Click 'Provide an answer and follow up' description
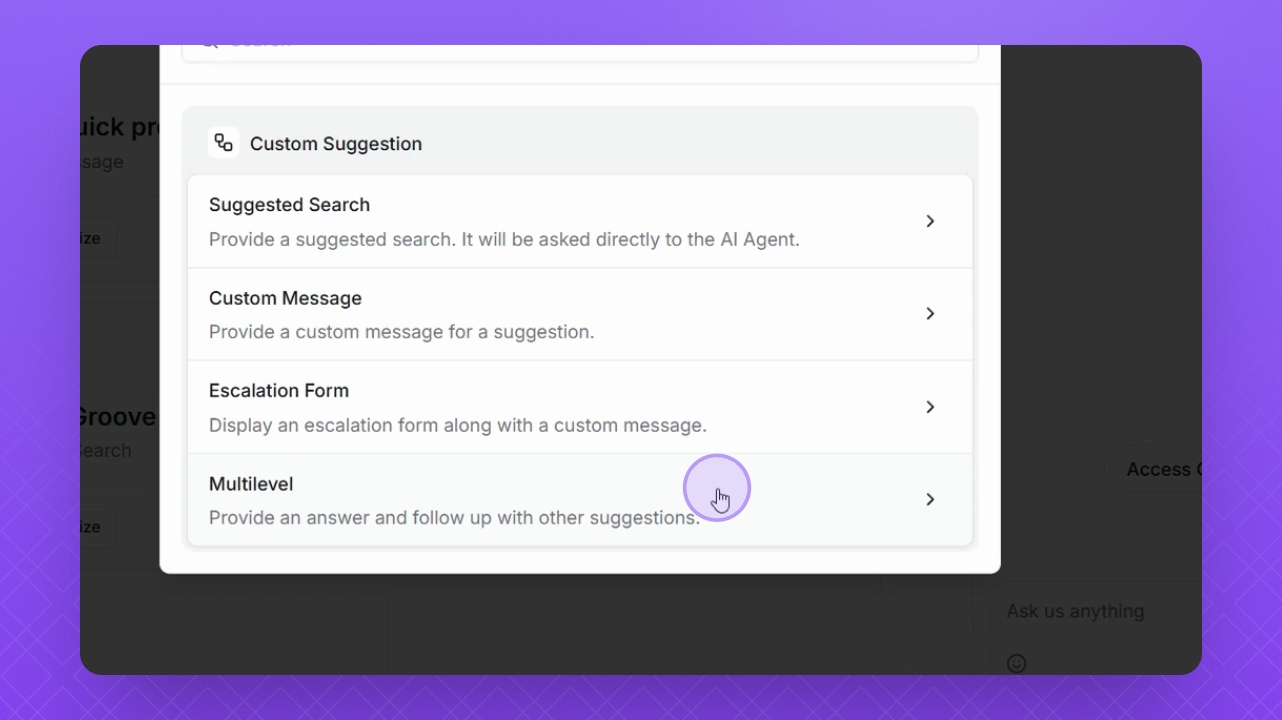The width and height of the screenshot is (1282, 720). coord(454,518)
